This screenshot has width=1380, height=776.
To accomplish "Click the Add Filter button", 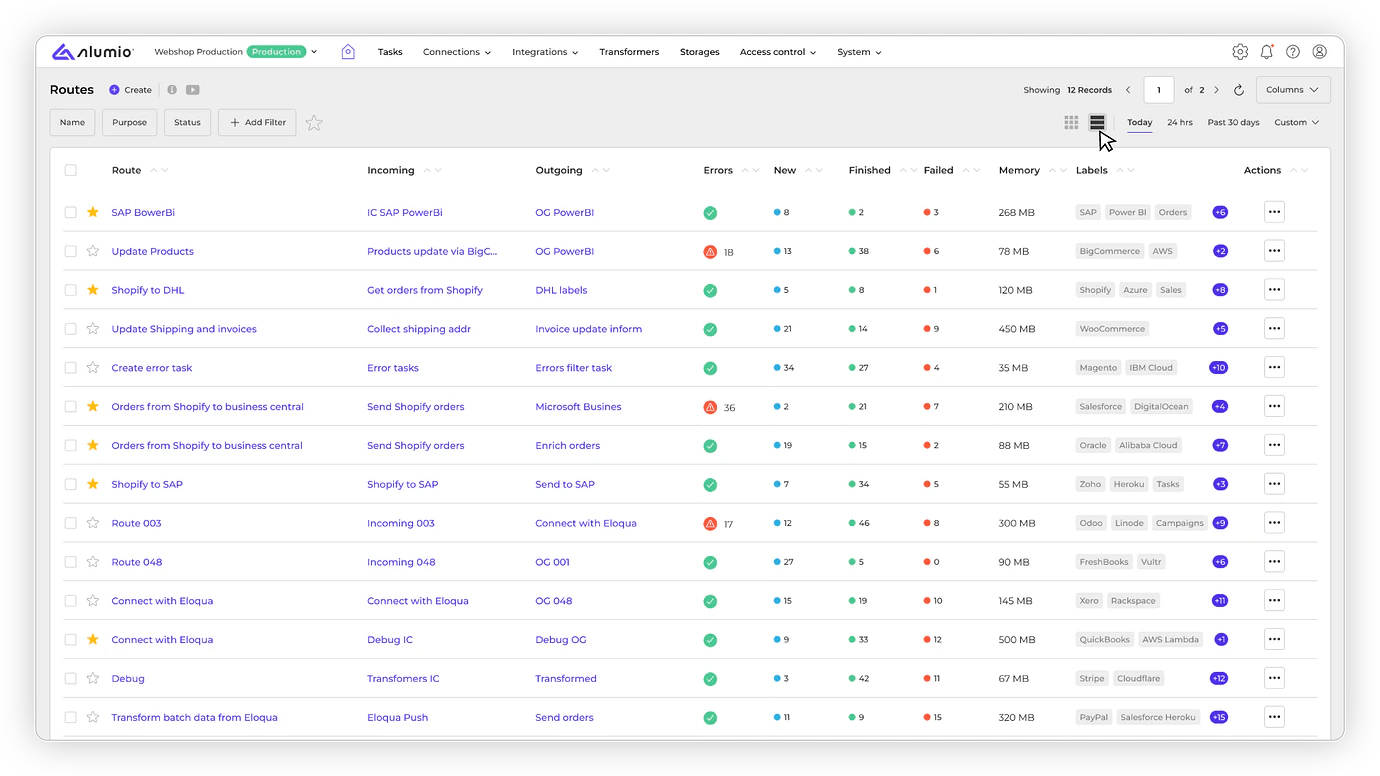I will tap(258, 122).
